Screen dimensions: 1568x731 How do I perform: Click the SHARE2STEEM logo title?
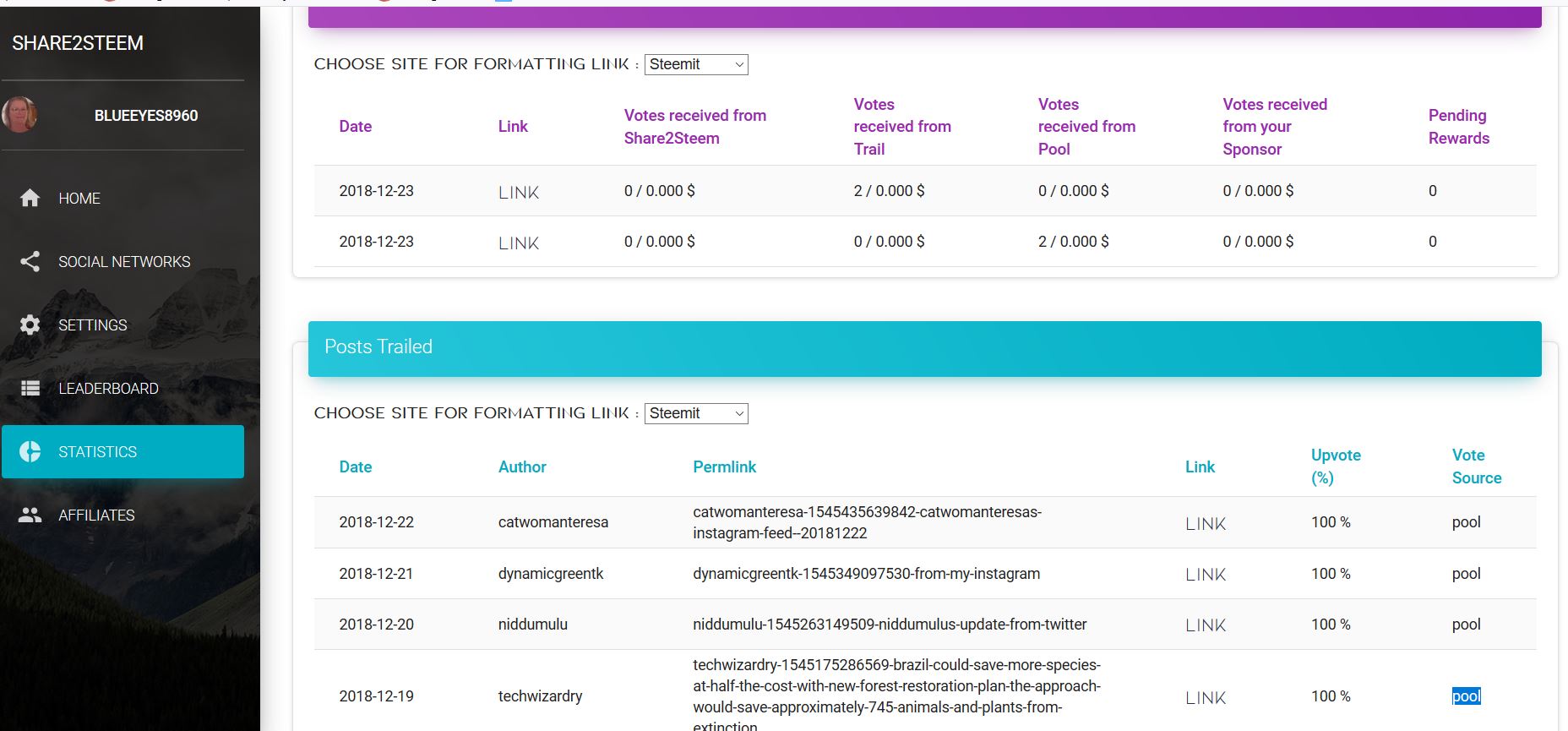pyautogui.click(x=78, y=43)
